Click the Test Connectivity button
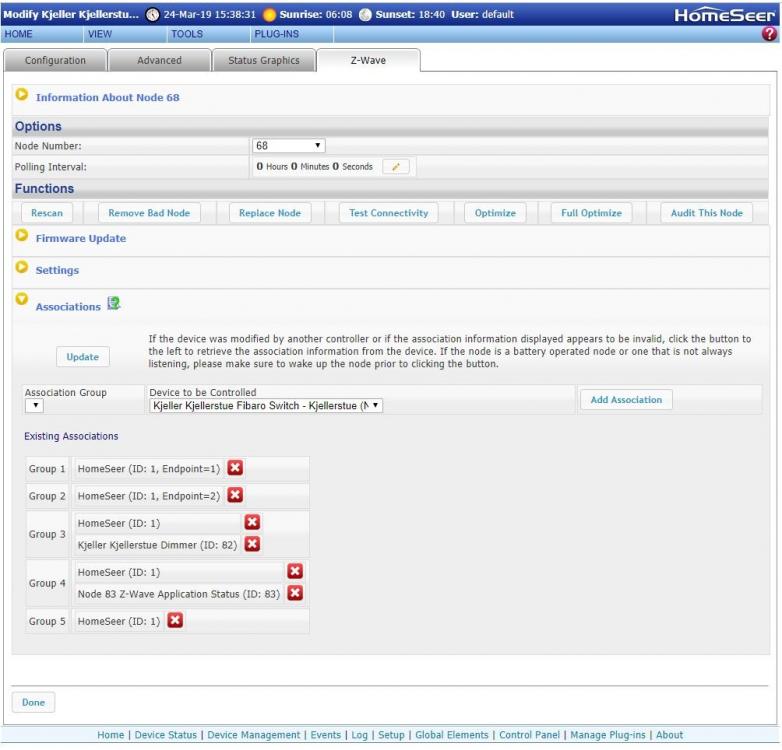This screenshot has width=782, height=750. [x=389, y=213]
